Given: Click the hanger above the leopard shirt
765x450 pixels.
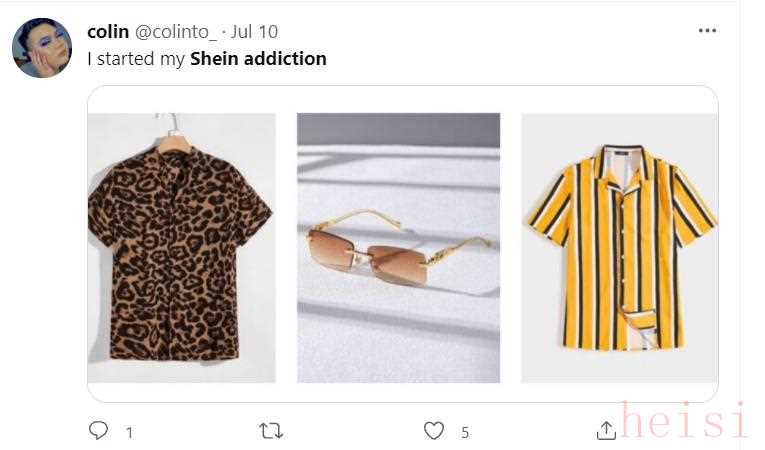Looking at the screenshot, I should (175, 128).
